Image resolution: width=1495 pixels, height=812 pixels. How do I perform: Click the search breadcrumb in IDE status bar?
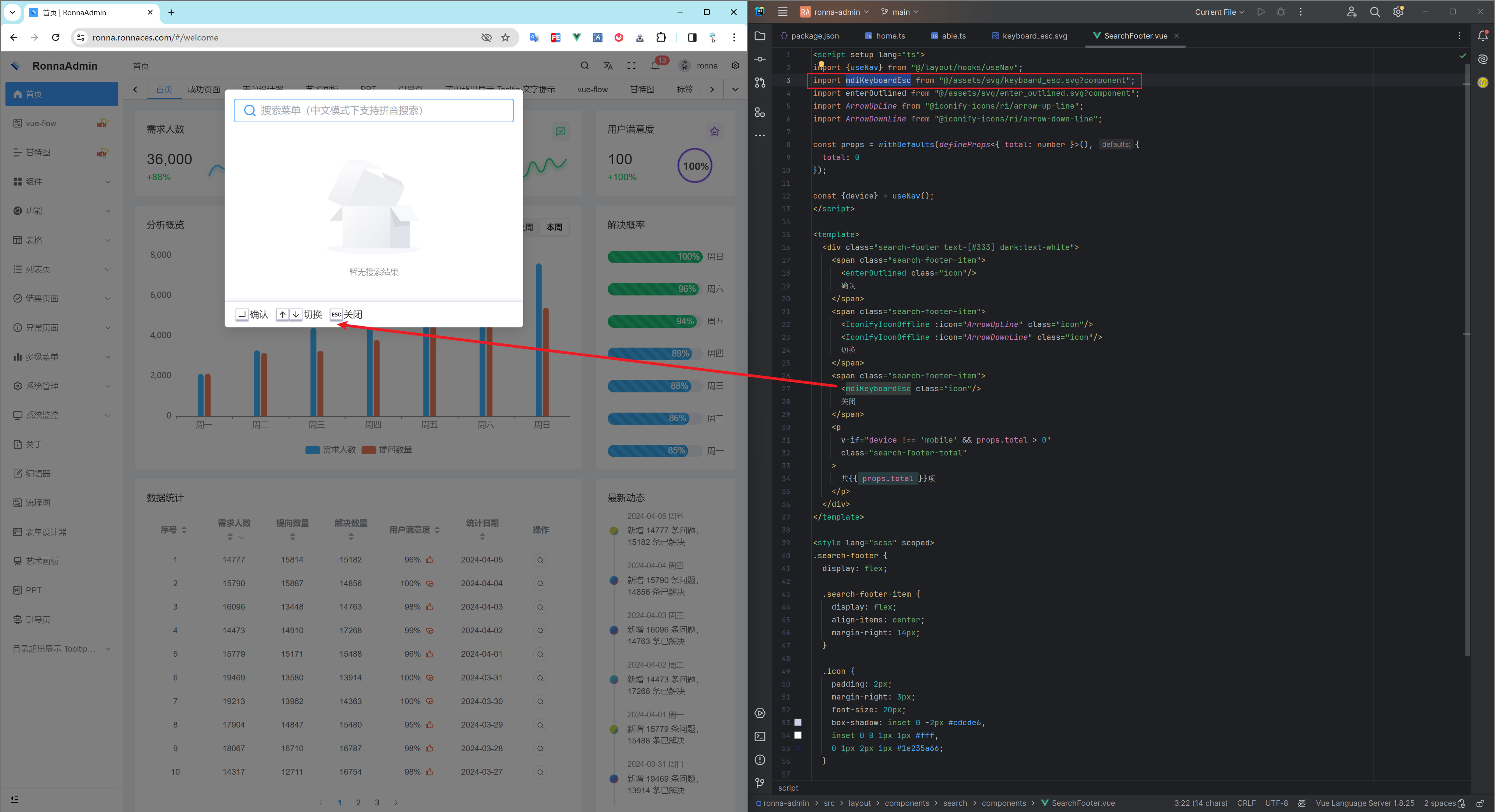tap(955, 803)
